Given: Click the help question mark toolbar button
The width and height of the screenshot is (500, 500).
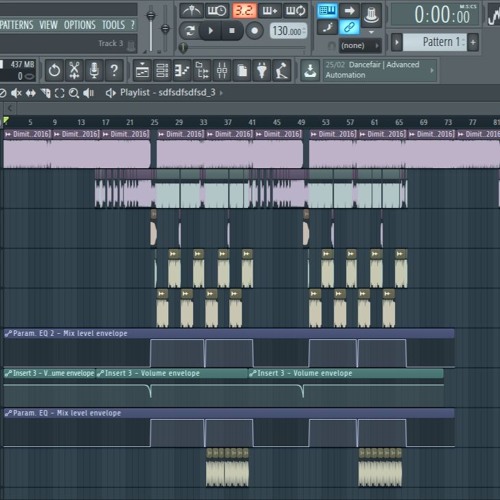Looking at the screenshot, I should tap(114, 70).
